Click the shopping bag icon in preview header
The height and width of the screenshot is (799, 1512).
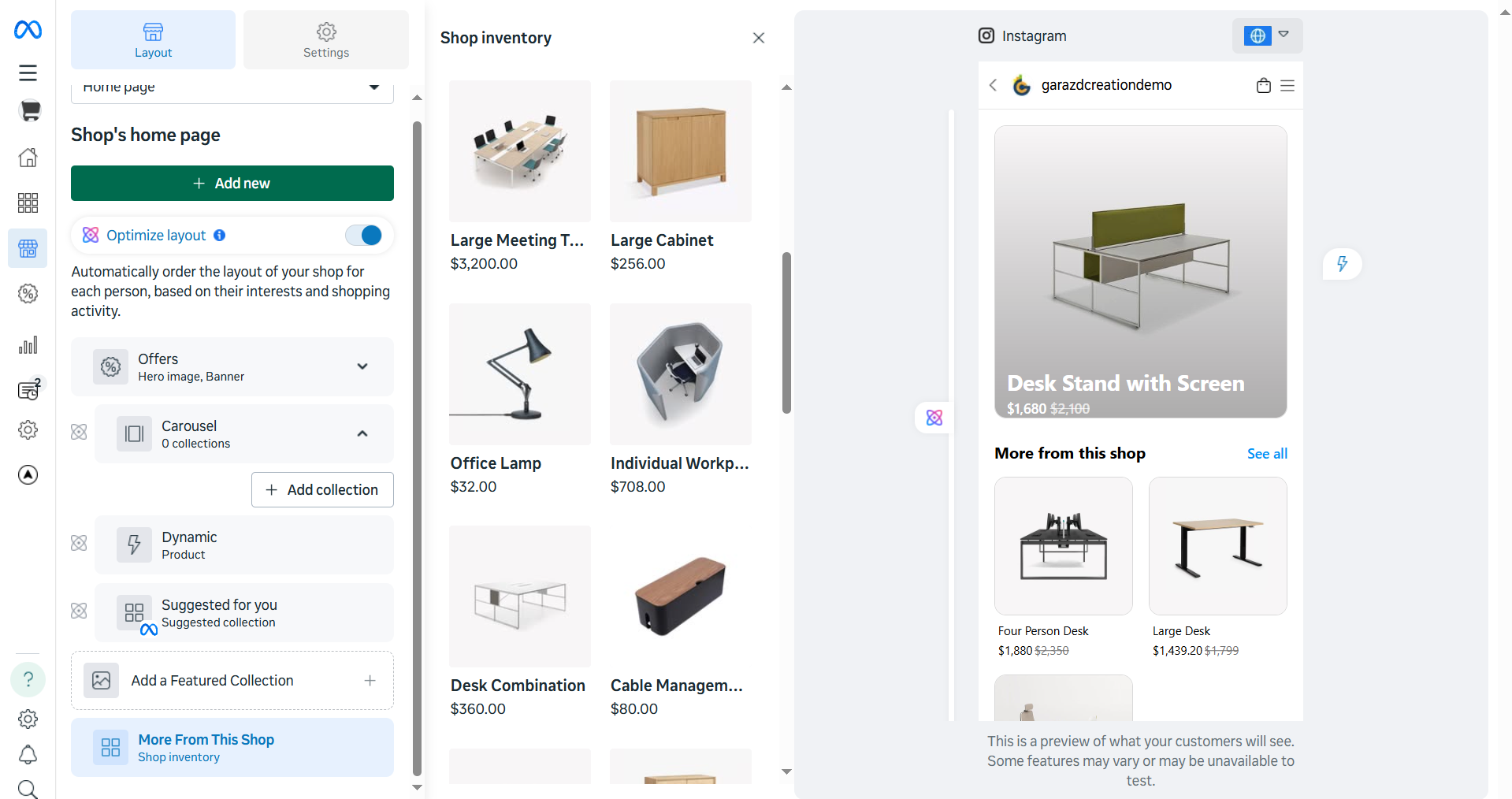[x=1263, y=85]
